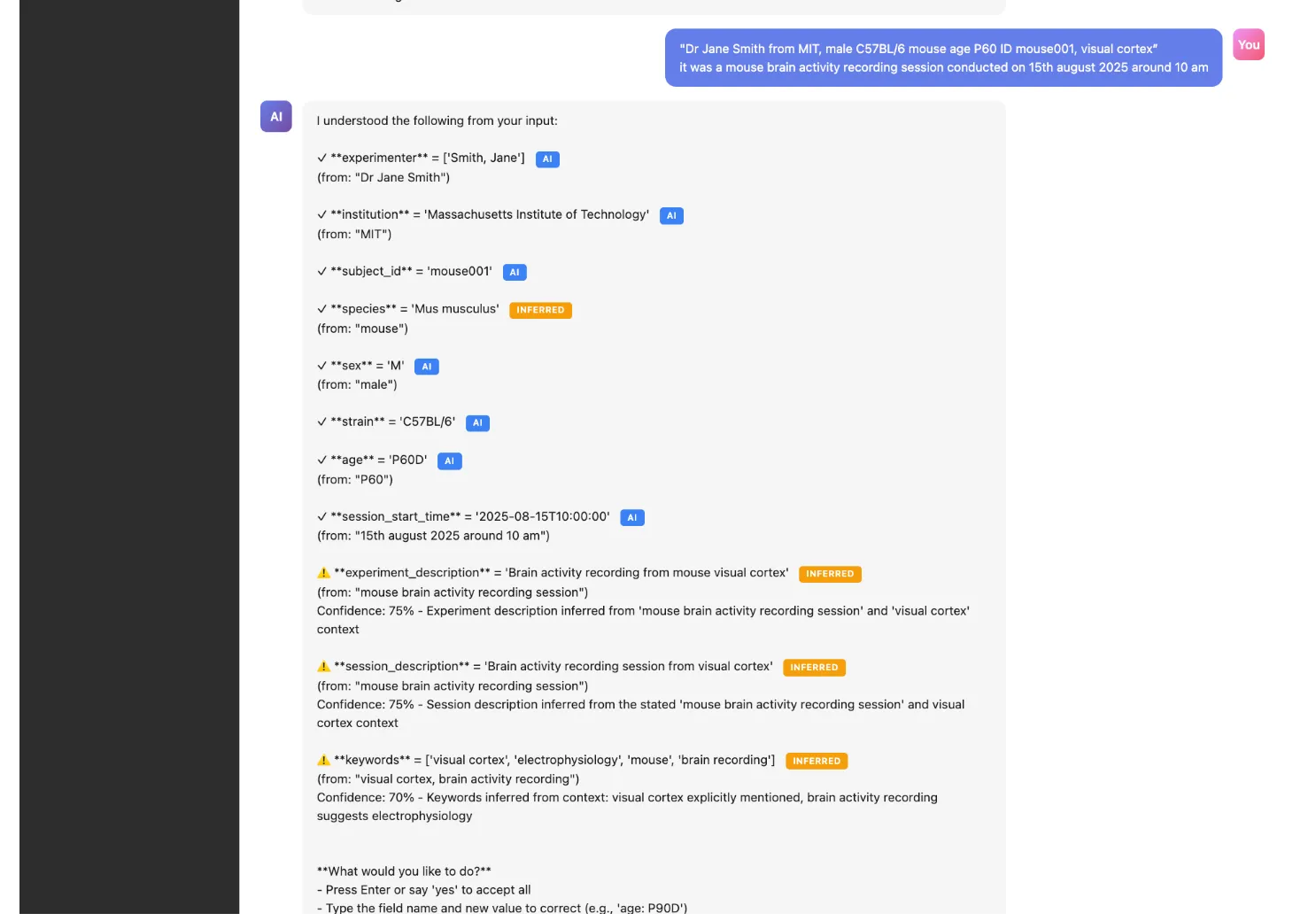The image size is (1316, 921).
Task: Click the warning icon beside session_description
Action: [323, 667]
